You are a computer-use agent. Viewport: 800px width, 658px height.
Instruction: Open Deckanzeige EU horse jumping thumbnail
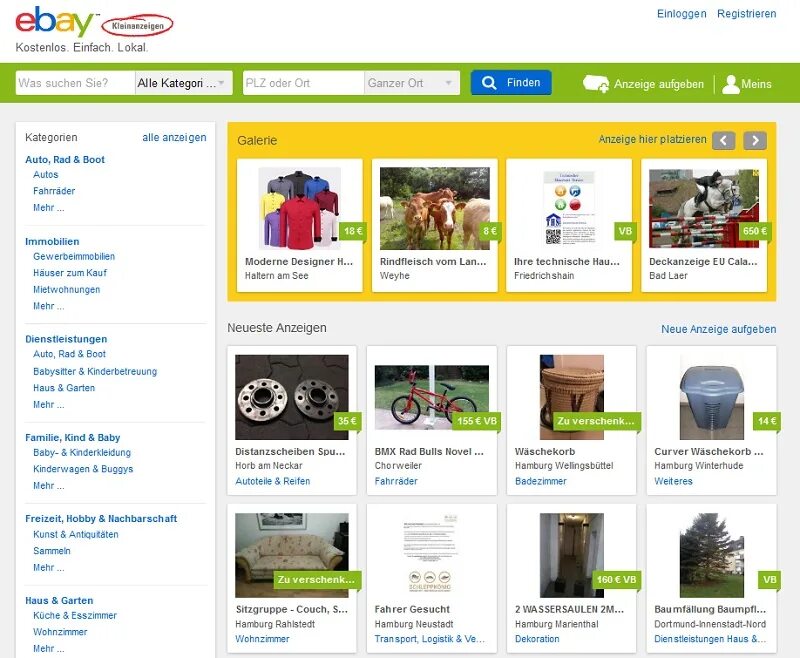(704, 208)
